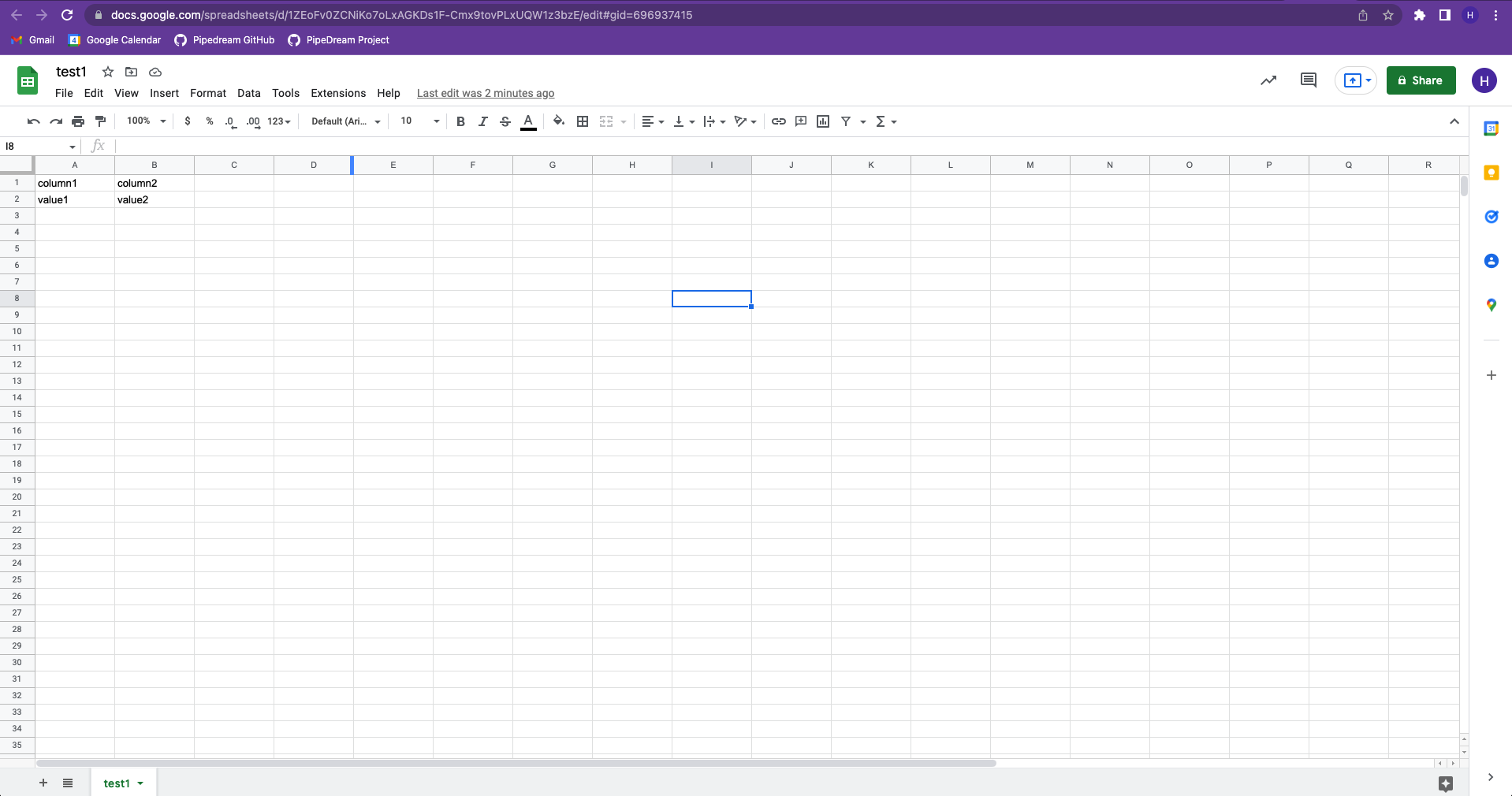1512x796 pixels.
Task: Toggle bold formatting
Action: point(460,121)
